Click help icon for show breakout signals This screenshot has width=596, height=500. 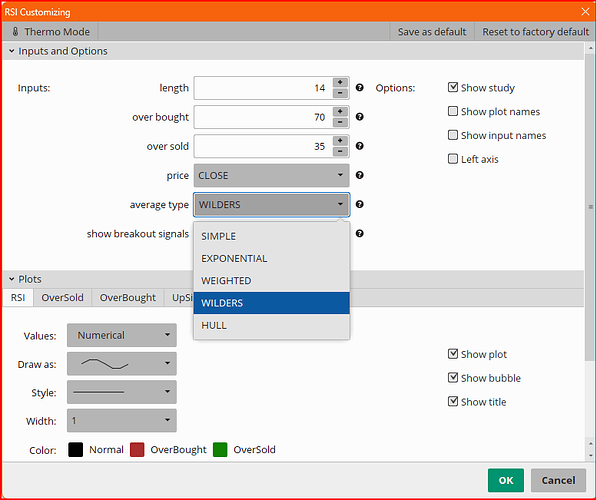(x=360, y=233)
